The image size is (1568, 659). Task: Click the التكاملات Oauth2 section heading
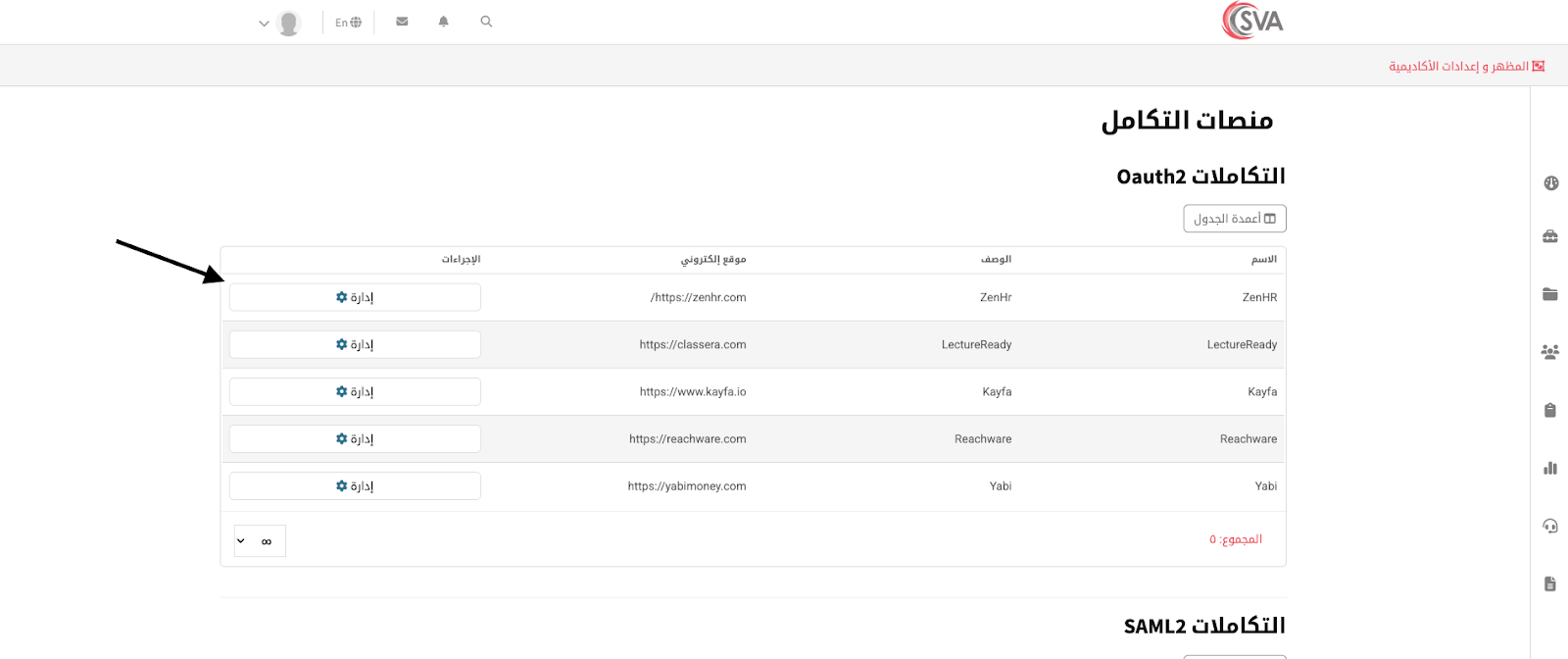[x=1200, y=177]
